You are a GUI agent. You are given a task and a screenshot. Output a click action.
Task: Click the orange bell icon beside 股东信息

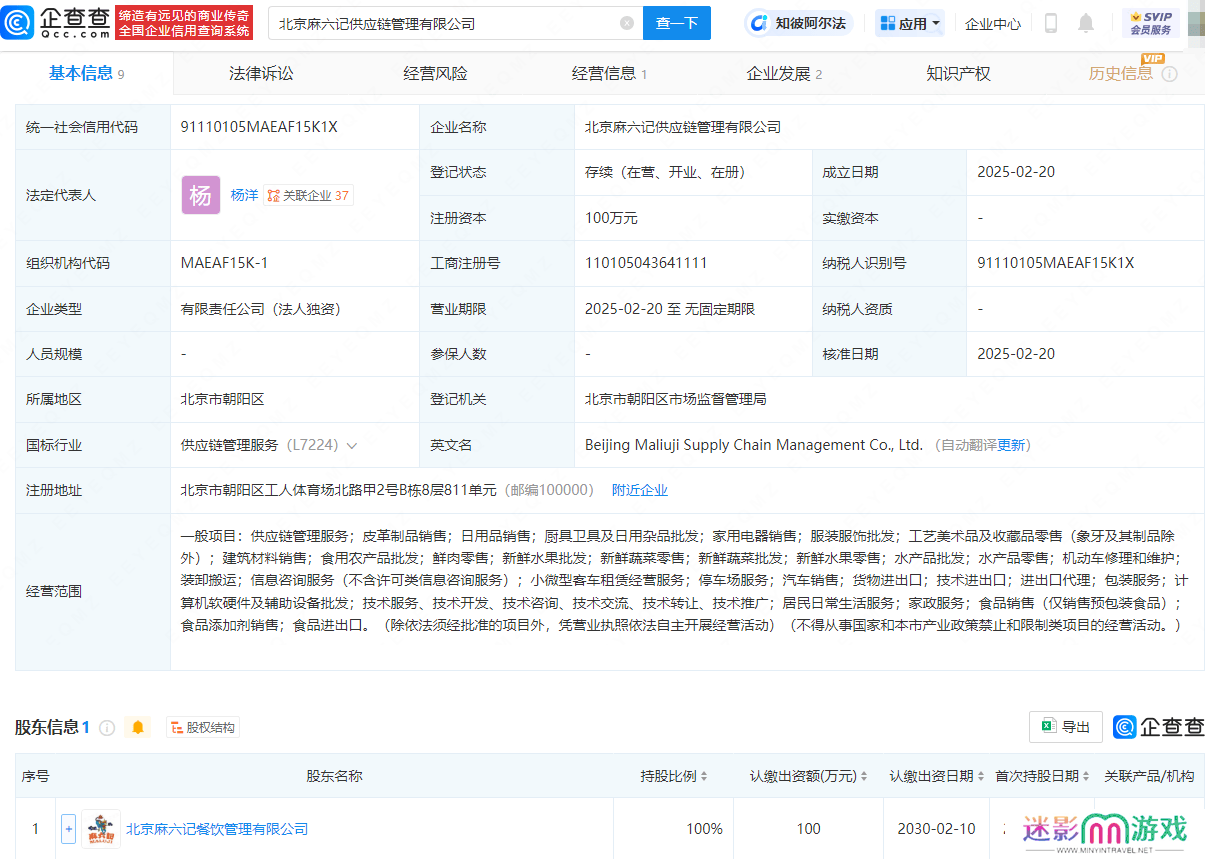(138, 728)
